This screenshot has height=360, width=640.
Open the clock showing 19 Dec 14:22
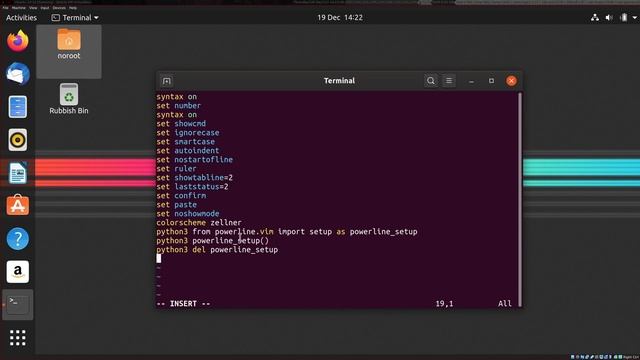pos(340,18)
